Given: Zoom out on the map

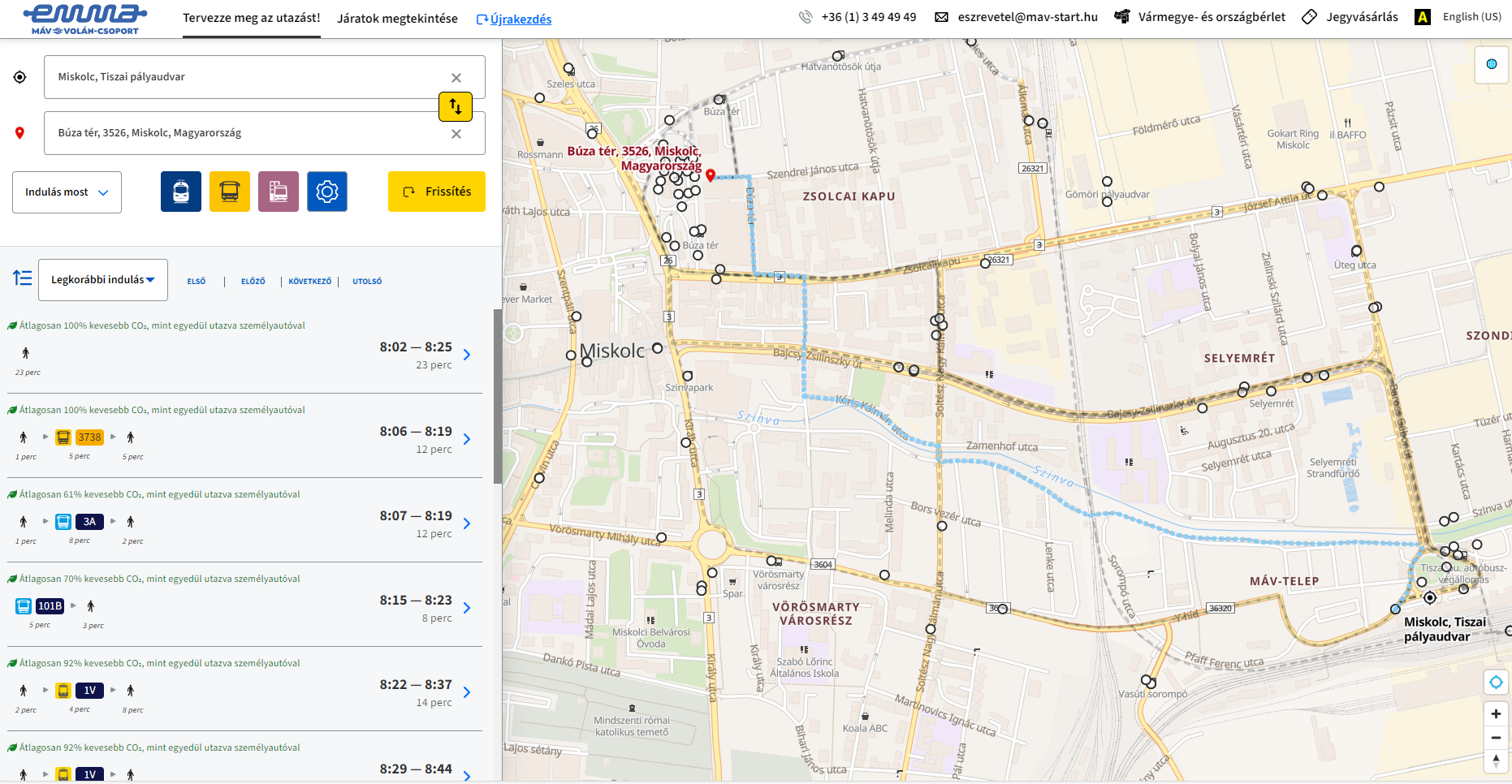Looking at the screenshot, I should [1496, 738].
